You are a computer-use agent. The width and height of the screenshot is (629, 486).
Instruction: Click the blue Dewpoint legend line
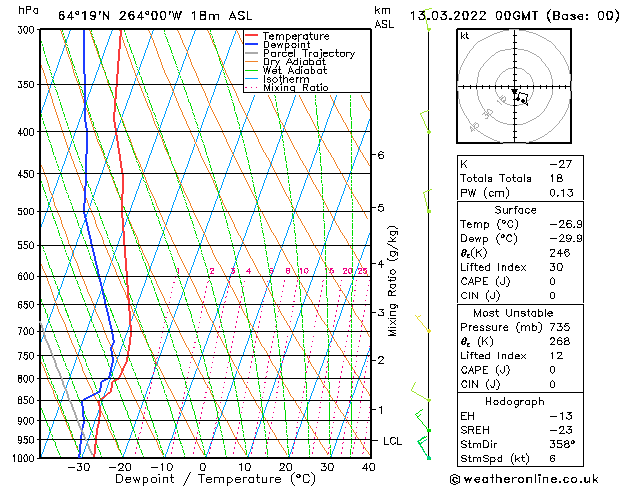252,44
